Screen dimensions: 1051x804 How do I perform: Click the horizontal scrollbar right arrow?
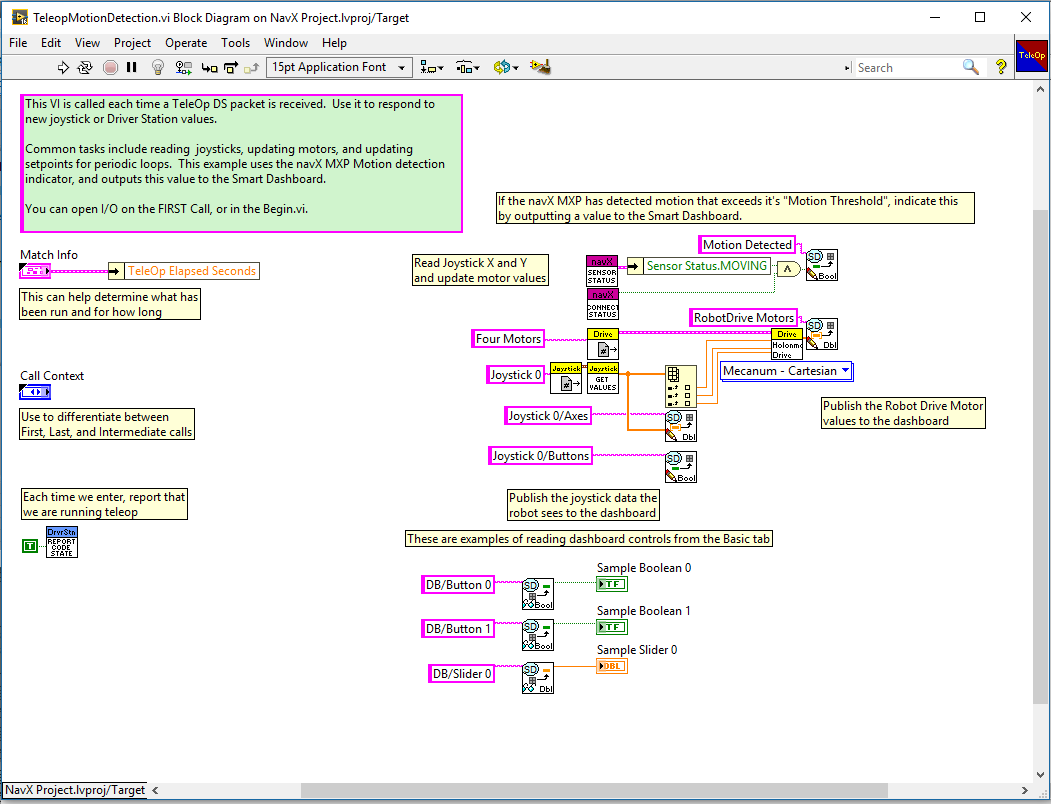[1024, 791]
